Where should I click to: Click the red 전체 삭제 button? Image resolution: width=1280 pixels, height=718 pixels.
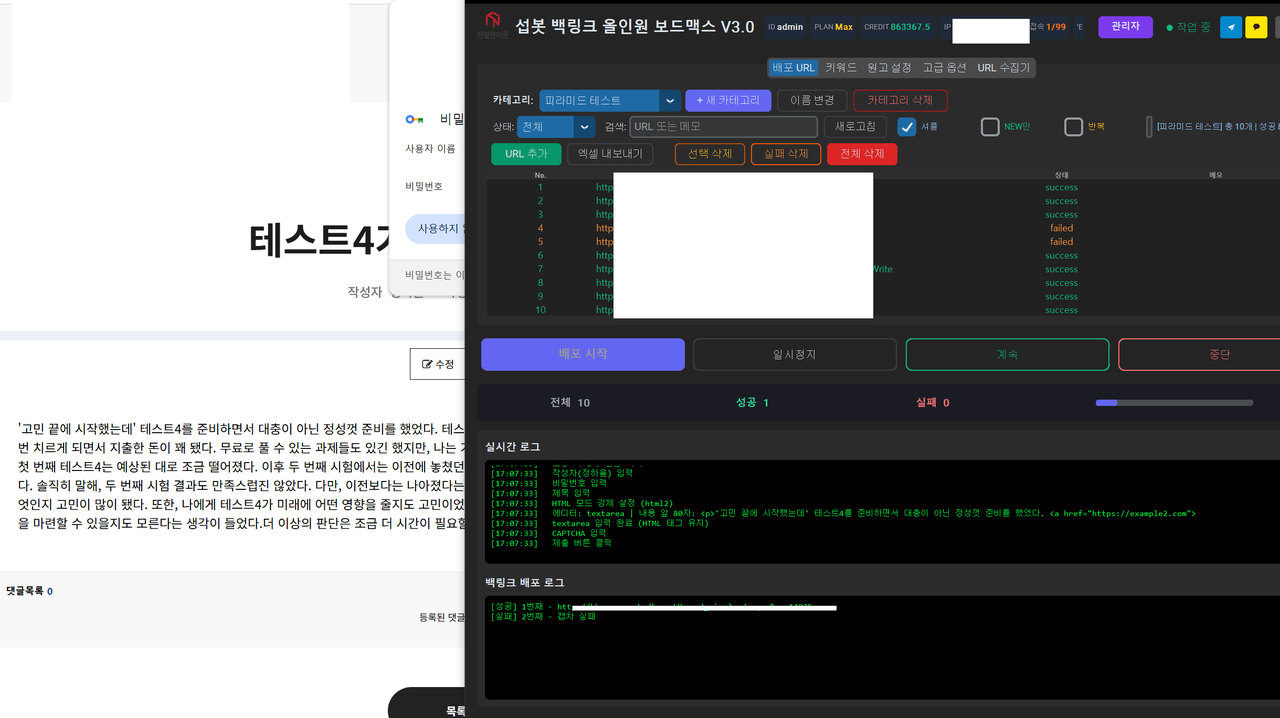pyautogui.click(x=862, y=154)
